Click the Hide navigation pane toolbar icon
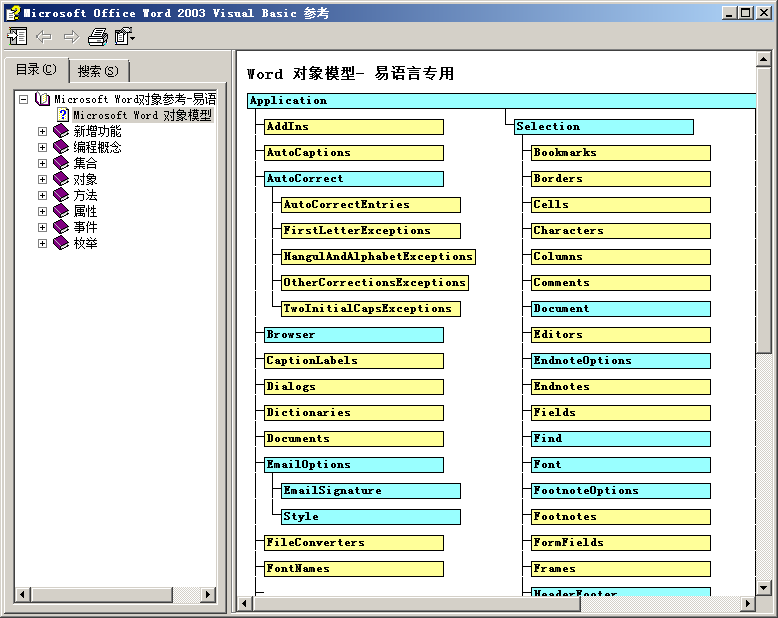Screen dimensions: 778x618 point(17,37)
